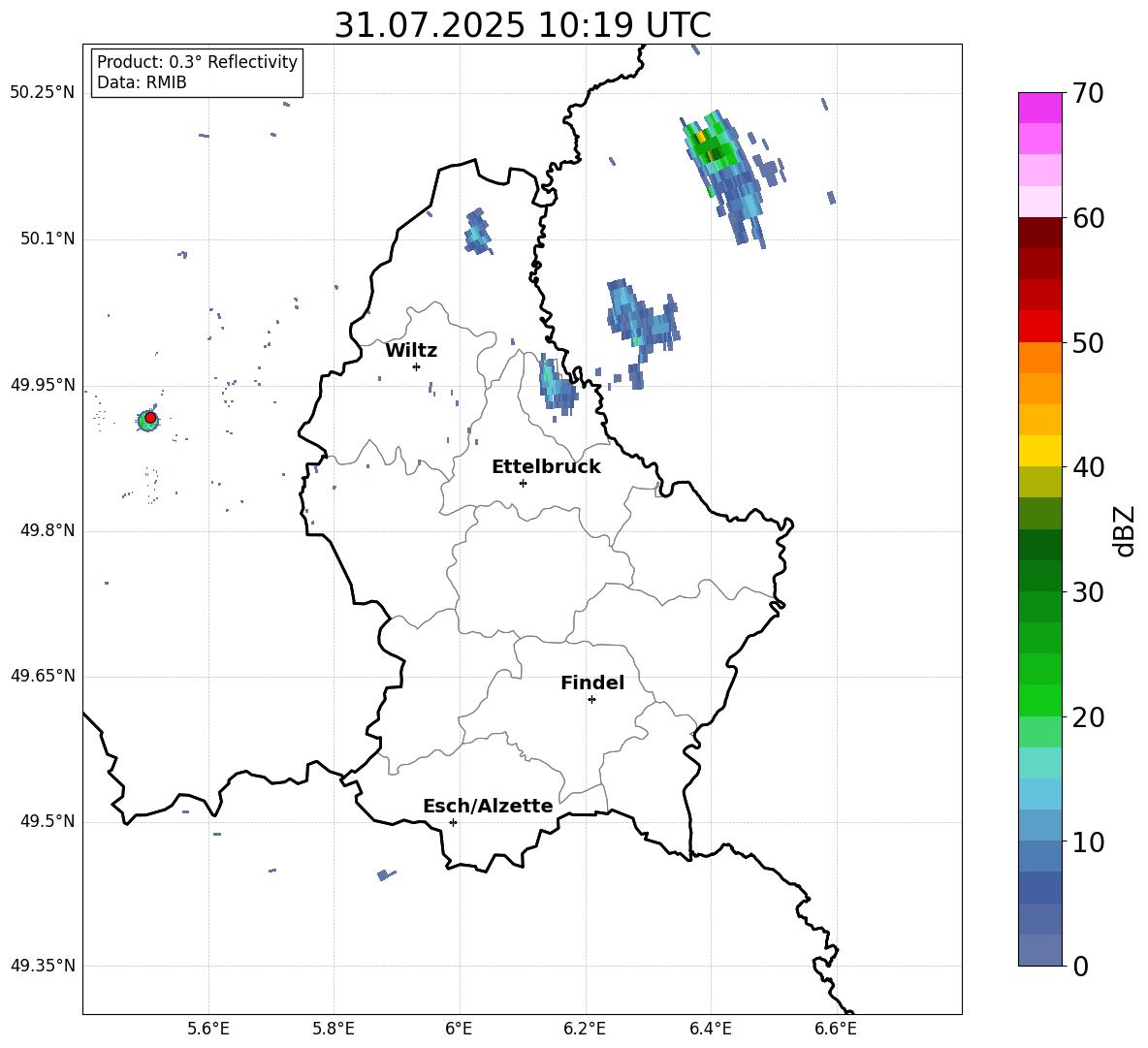
Task: Click the bright green colorbar segment above 20
Action: (x=1039, y=700)
